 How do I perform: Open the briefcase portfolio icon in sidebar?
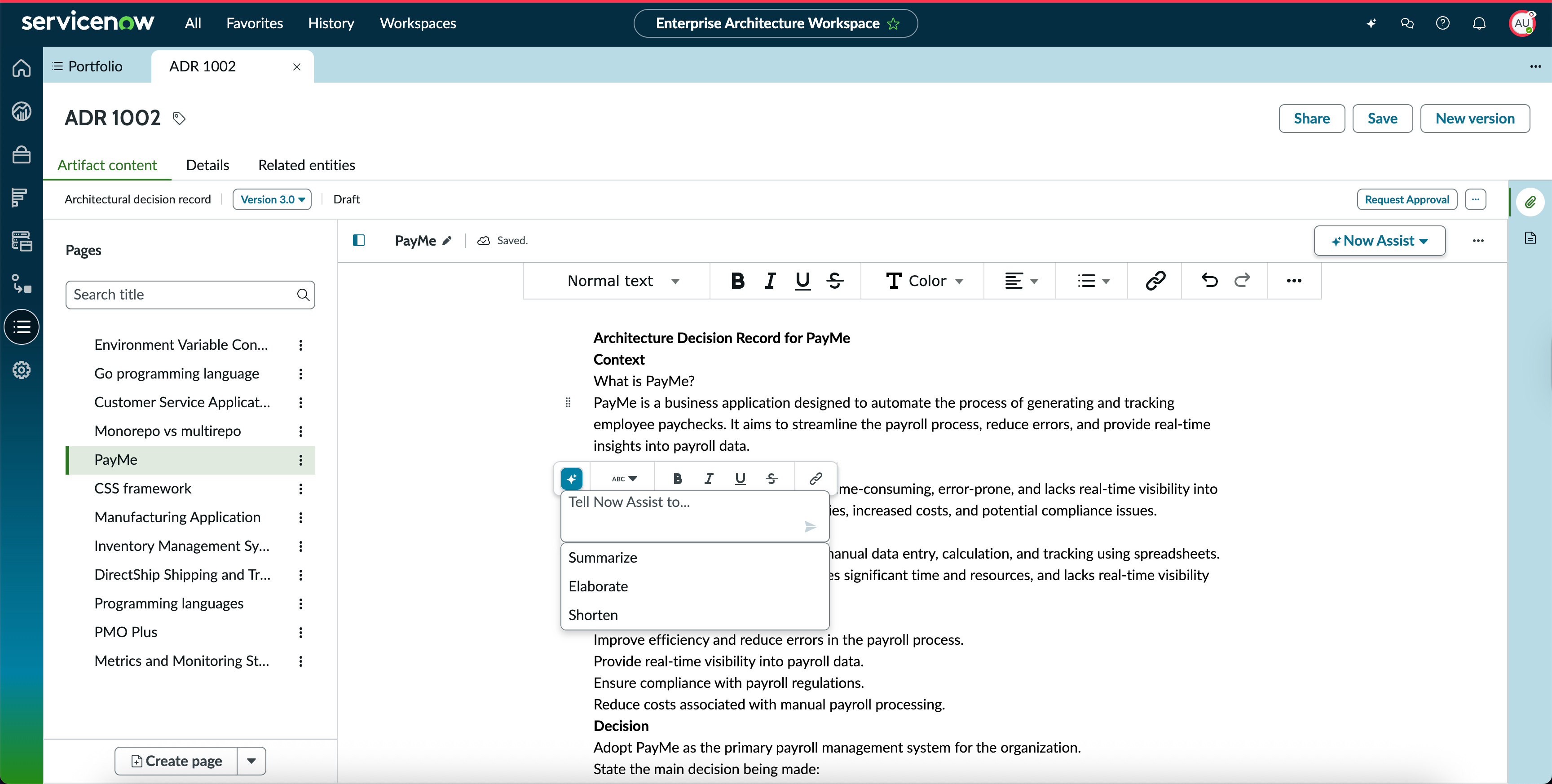(22, 155)
